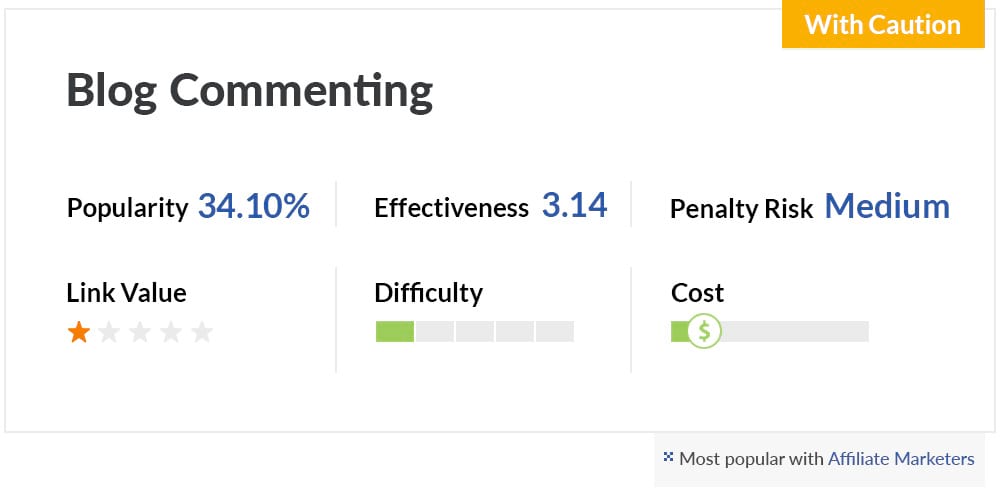Click the 34.10% Popularity value
1000x500 pixels.
pos(254,206)
